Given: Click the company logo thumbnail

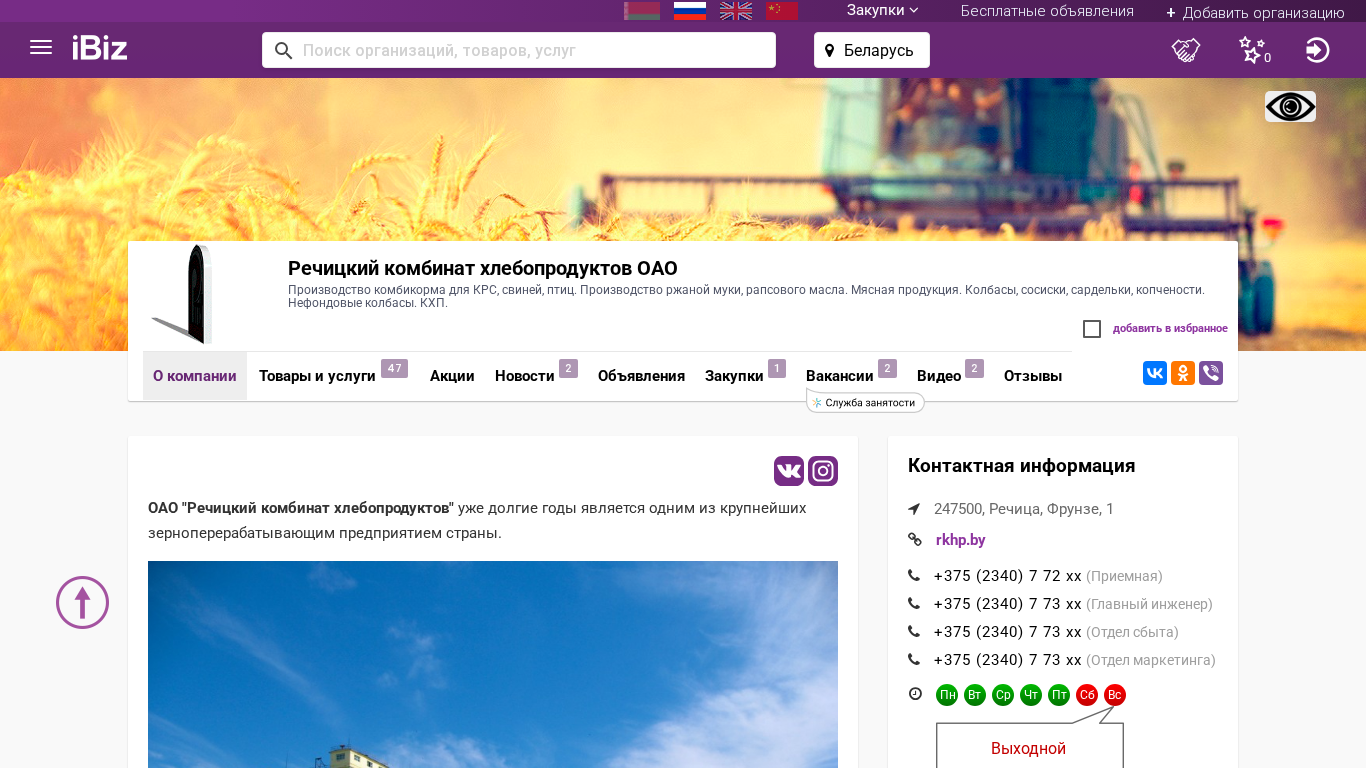Looking at the screenshot, I should point(184,295).
